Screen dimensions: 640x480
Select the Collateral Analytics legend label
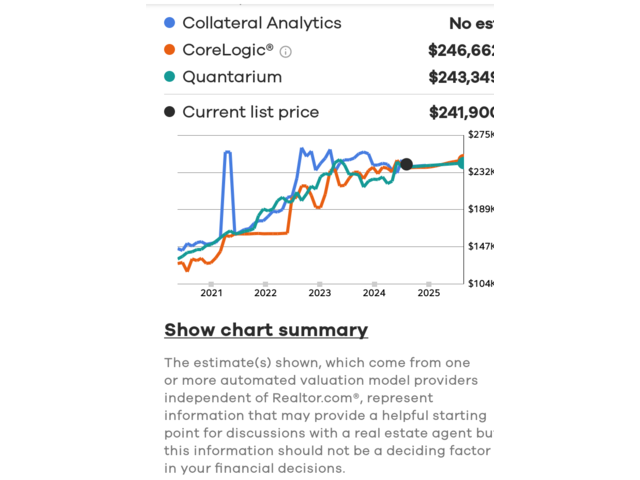point(261,23)
